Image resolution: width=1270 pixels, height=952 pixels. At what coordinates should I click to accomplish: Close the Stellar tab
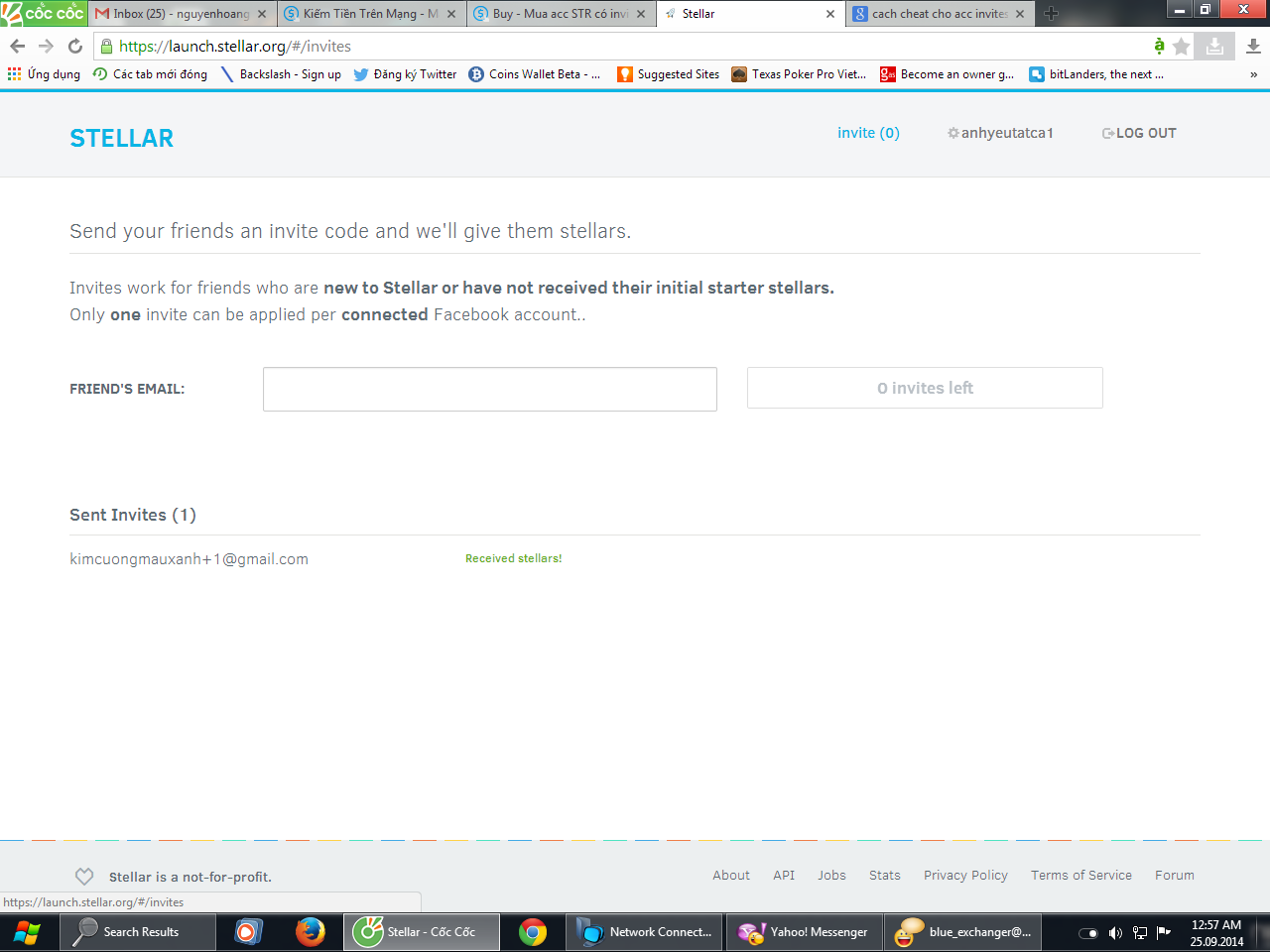click(x=830, y=14)
